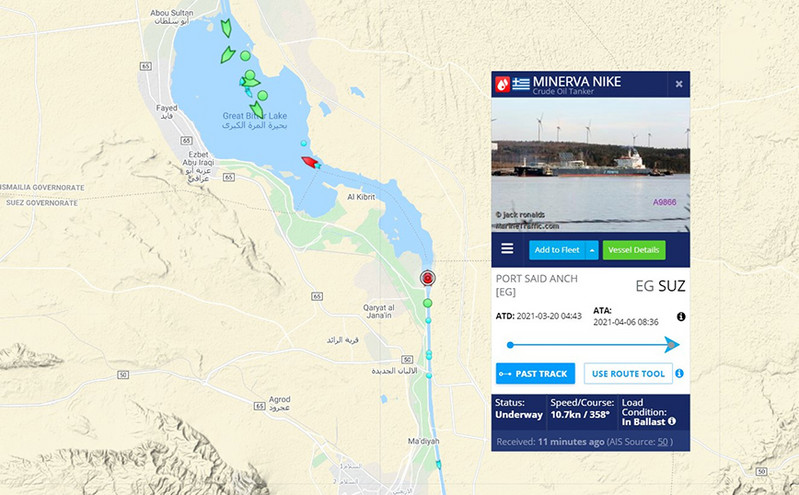
Task: Click the Greek flag icon beside MINERVA NIKE
Action: (521, 84)
